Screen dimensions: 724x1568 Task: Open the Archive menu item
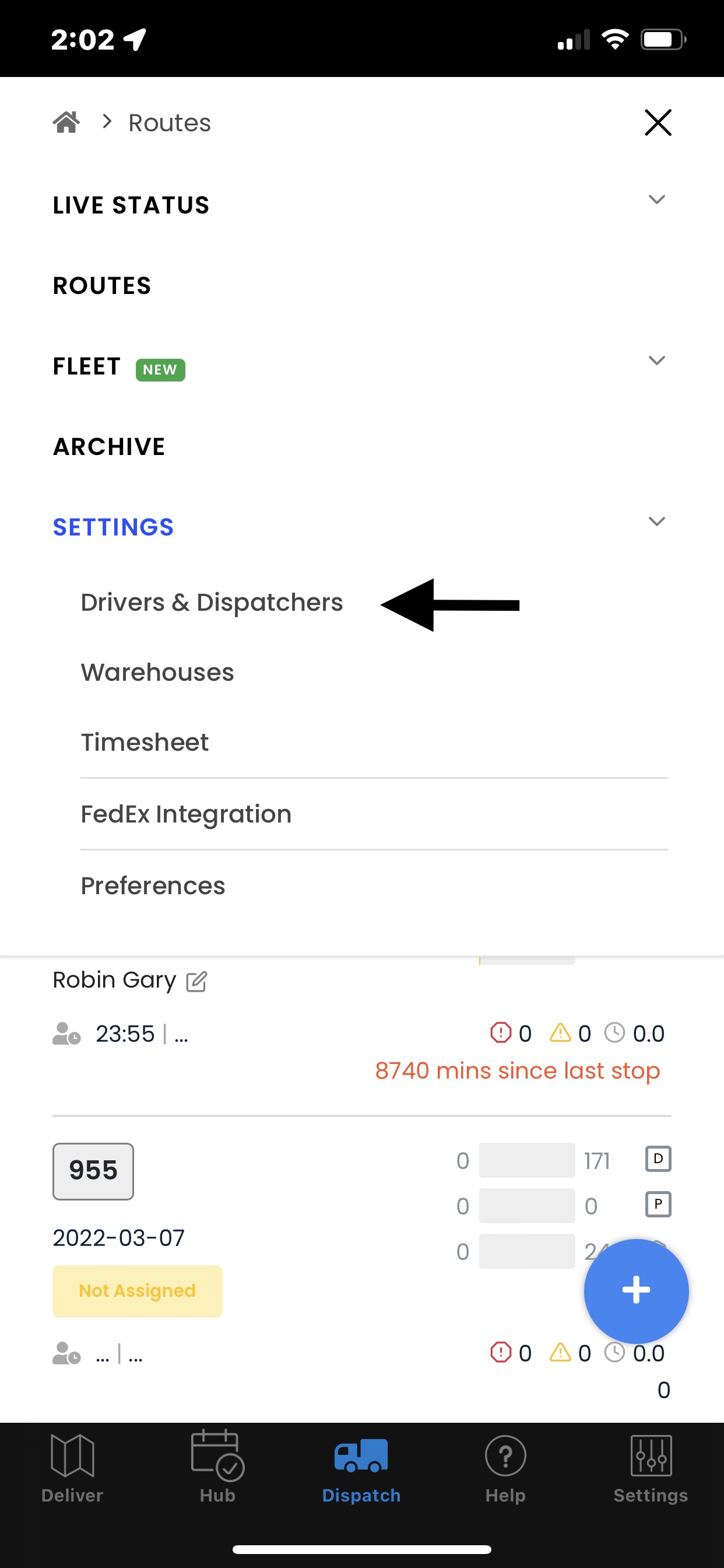[110, 447]
